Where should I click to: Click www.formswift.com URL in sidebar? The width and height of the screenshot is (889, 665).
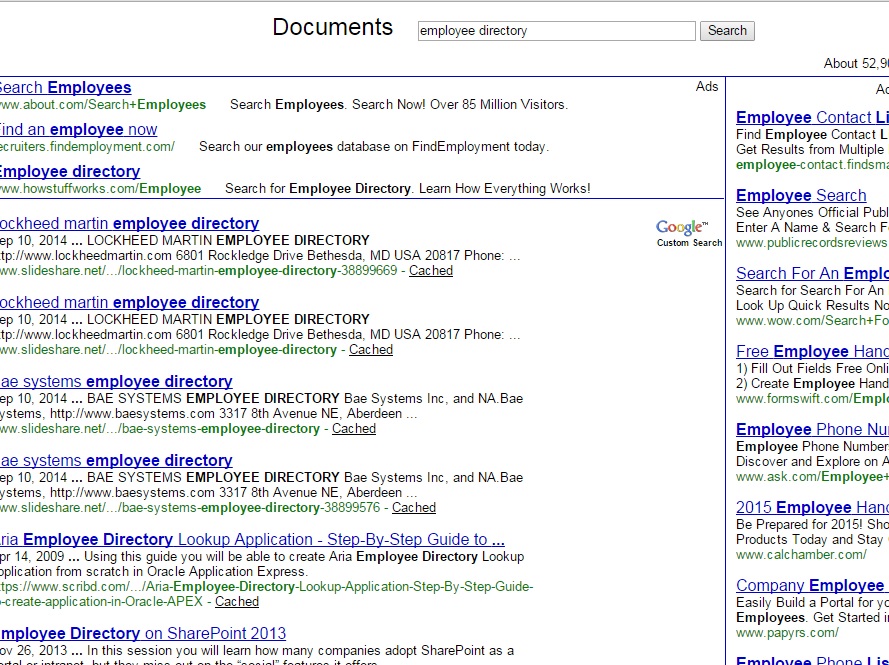point(812,399)
